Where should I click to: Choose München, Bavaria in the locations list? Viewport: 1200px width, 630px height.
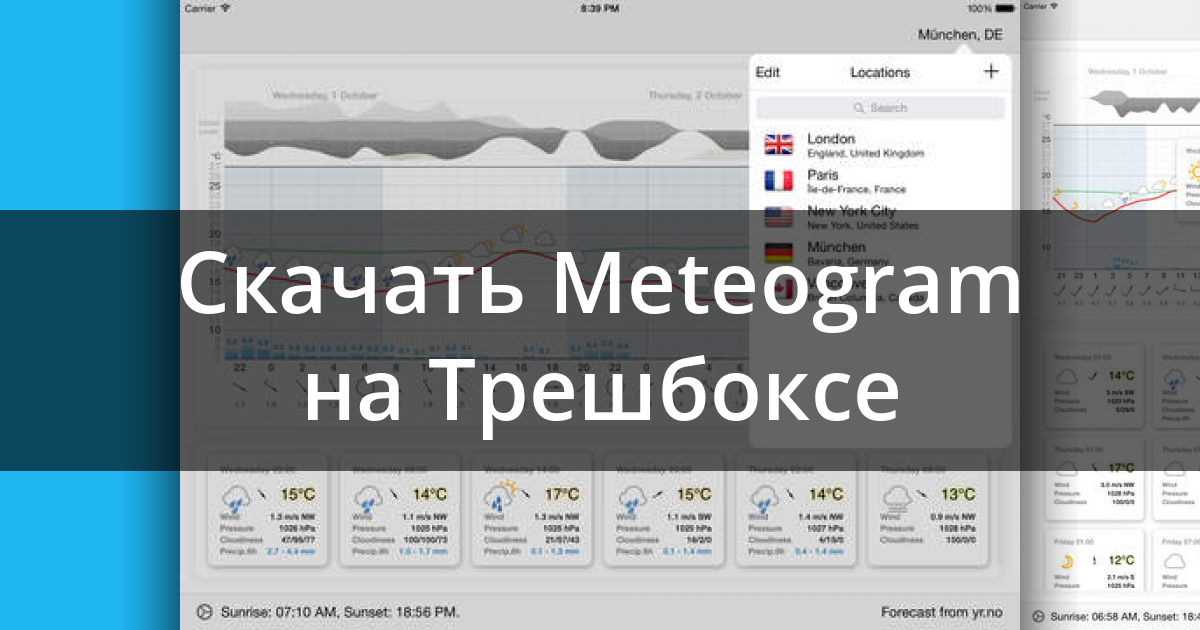click(880, 252)
